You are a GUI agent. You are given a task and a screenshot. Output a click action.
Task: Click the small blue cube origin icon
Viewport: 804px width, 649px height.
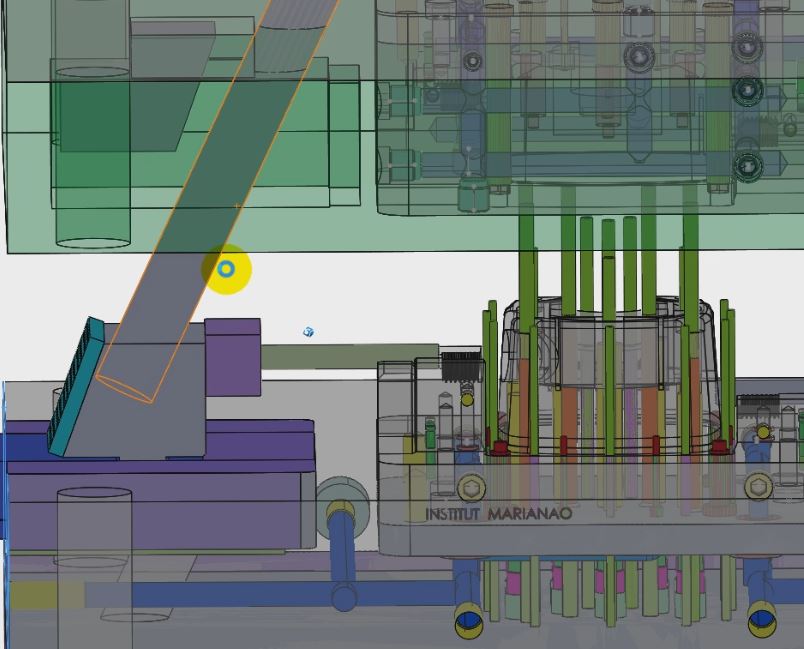pos(308,332)
